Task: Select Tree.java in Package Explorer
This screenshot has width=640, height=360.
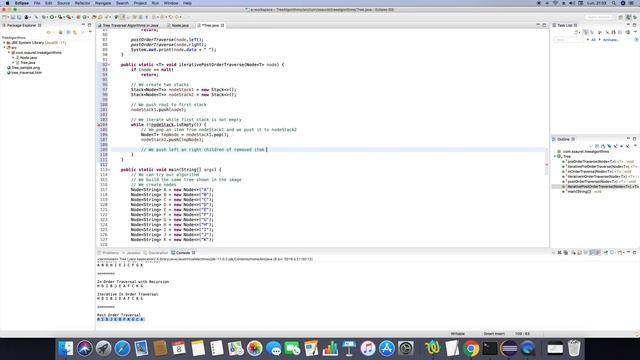Action: pos(28,62)
